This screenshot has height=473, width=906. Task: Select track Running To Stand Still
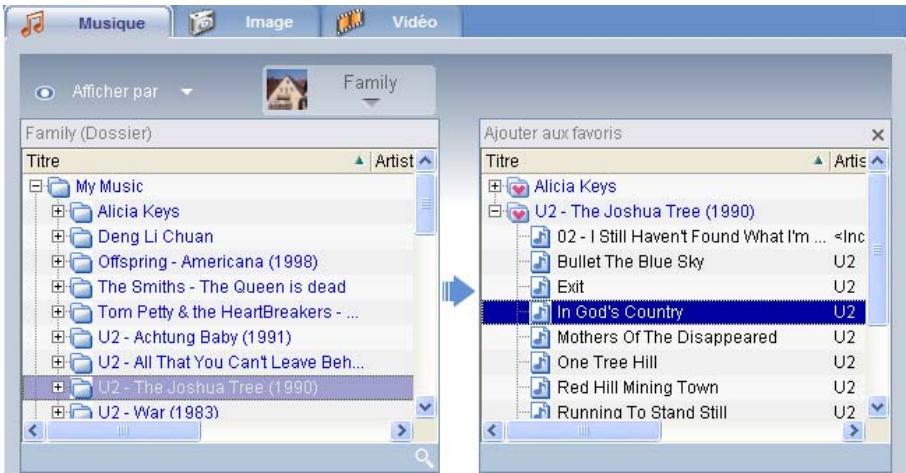(642, 411)
